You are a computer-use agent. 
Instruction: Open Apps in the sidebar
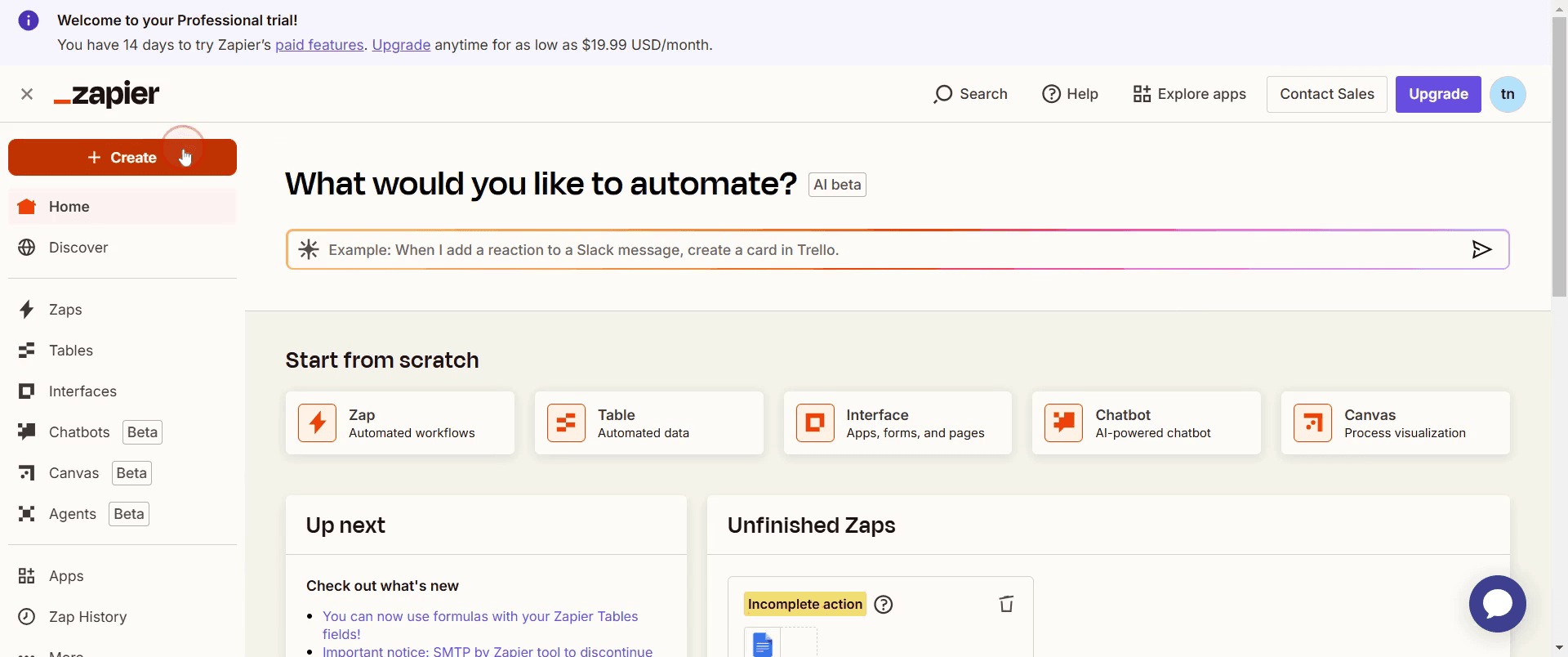point(122,576)
